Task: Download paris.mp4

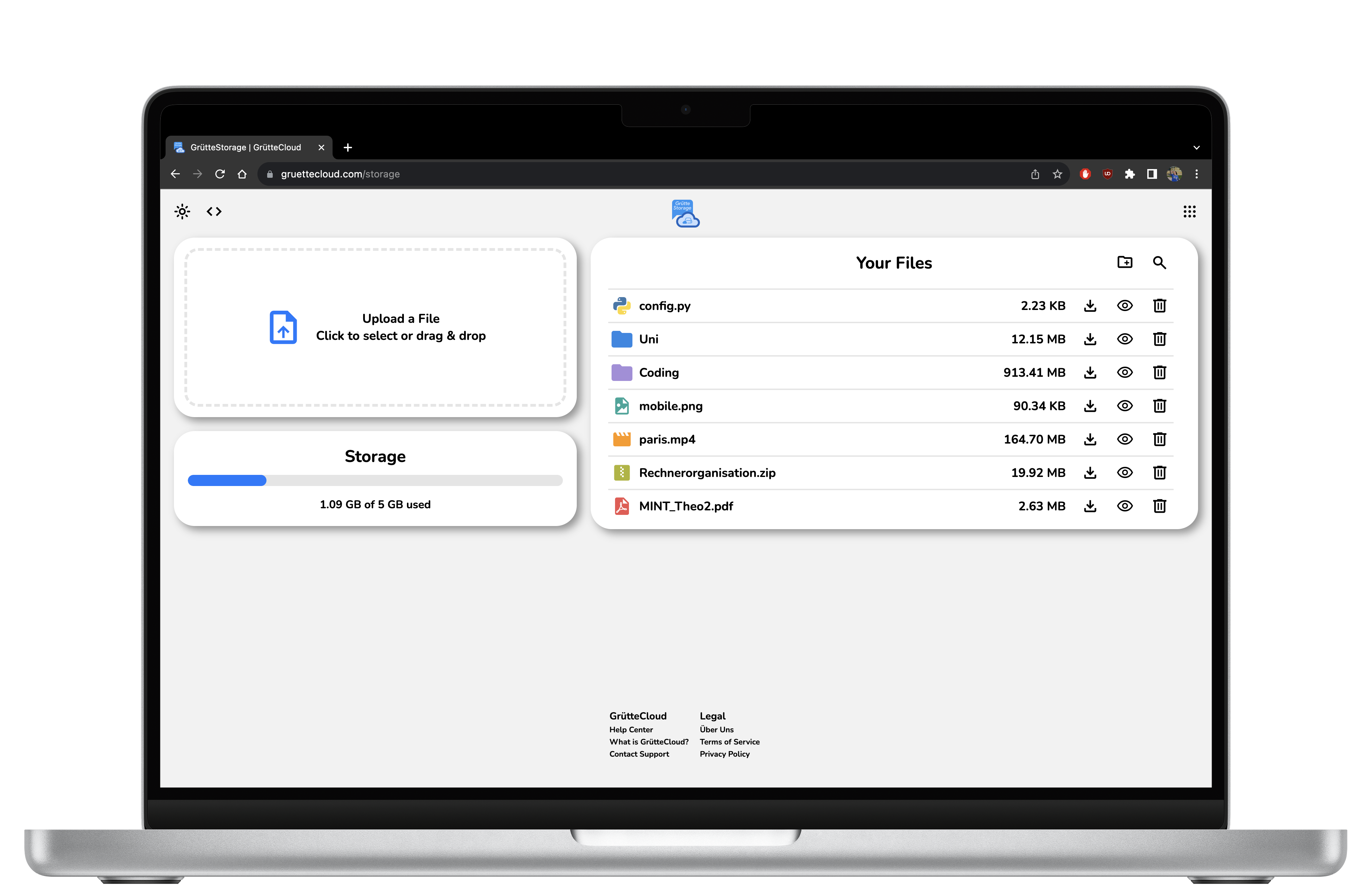Action: [1090, 439]
